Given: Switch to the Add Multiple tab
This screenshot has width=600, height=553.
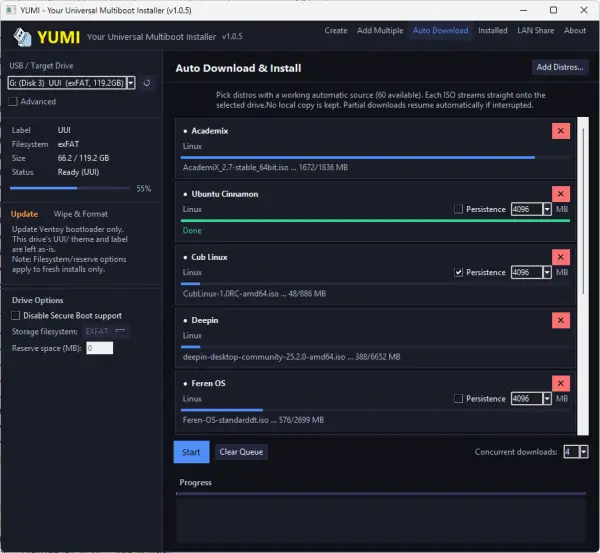Looking at the screenshot, I should [x=380, y=31].
